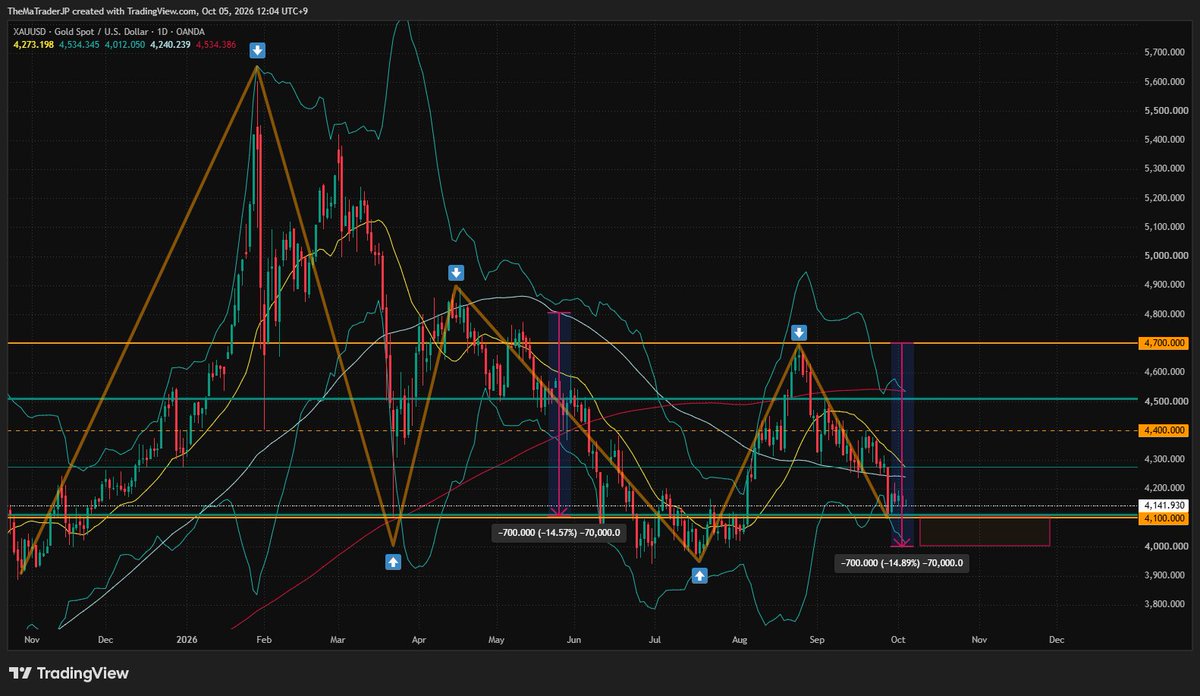Select the -700.000 (-14.89%) measurement label
The width and height of the screenshot is (1200, 696).
click(x=901, y=563)
